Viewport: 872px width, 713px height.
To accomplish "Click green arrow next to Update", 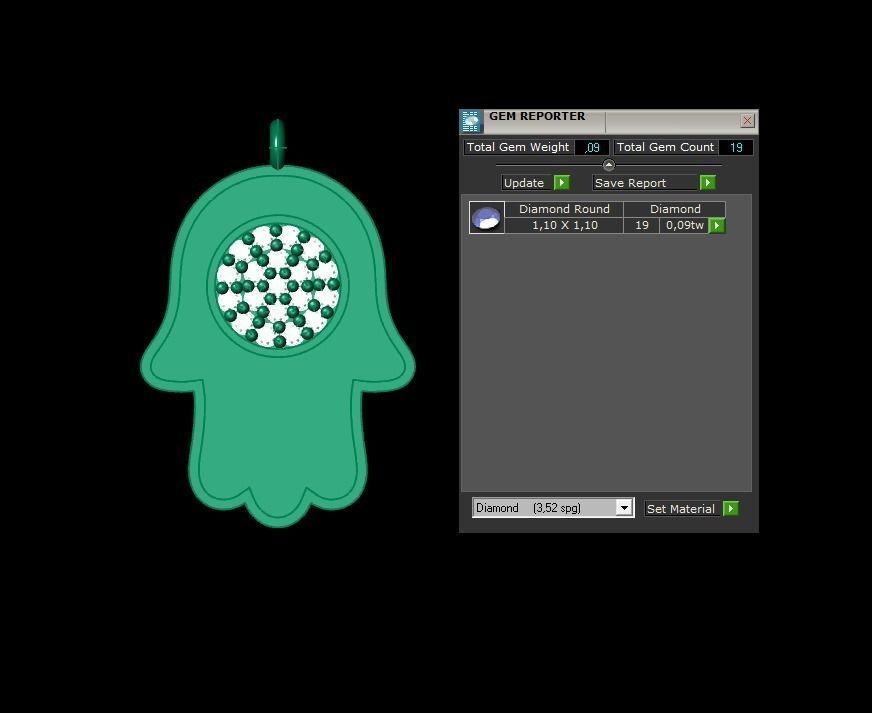I will 562,182.
